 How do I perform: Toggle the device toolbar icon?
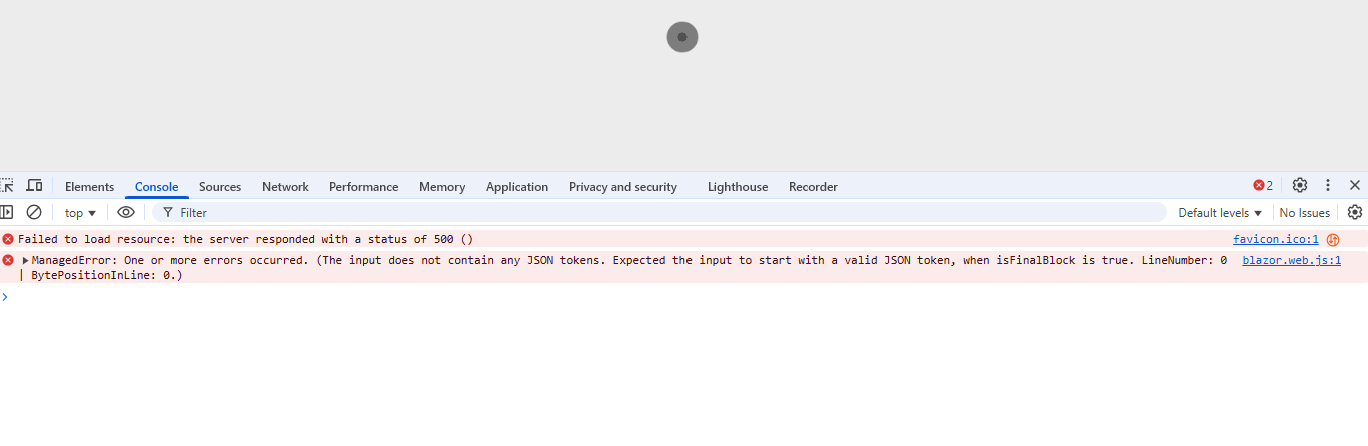[x=34, y=186]
